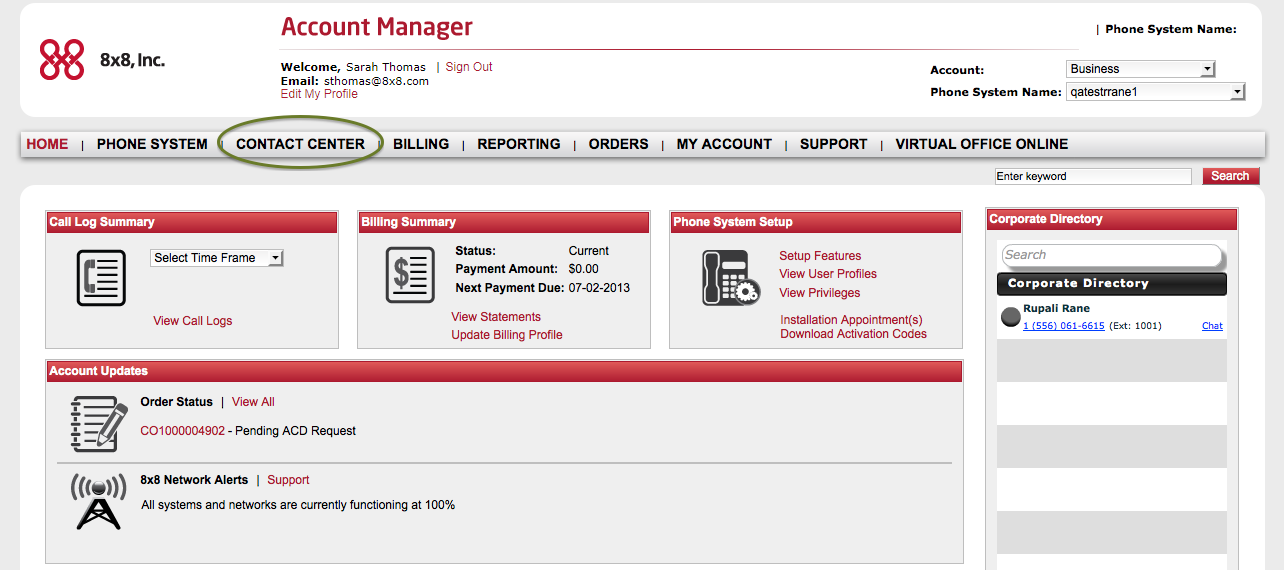Image resolution: width=1284 pixels, height=570 pixels.
Task: Open the View User Profiles link
Action: (828, 274)
